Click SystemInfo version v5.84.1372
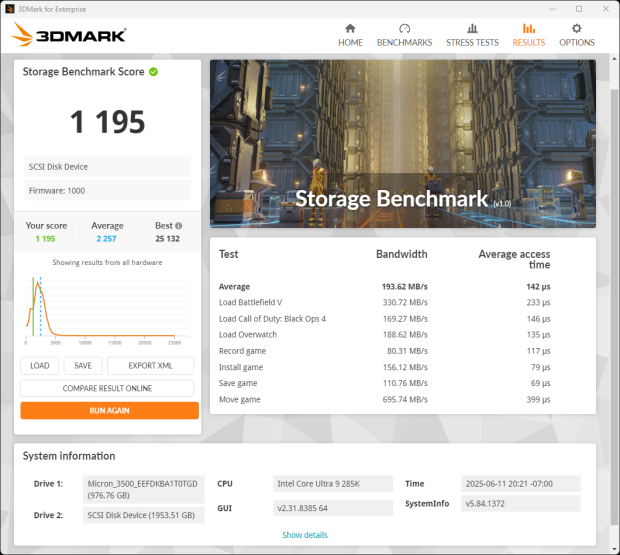Screen dimensions: 620x555 click(521, 504)
